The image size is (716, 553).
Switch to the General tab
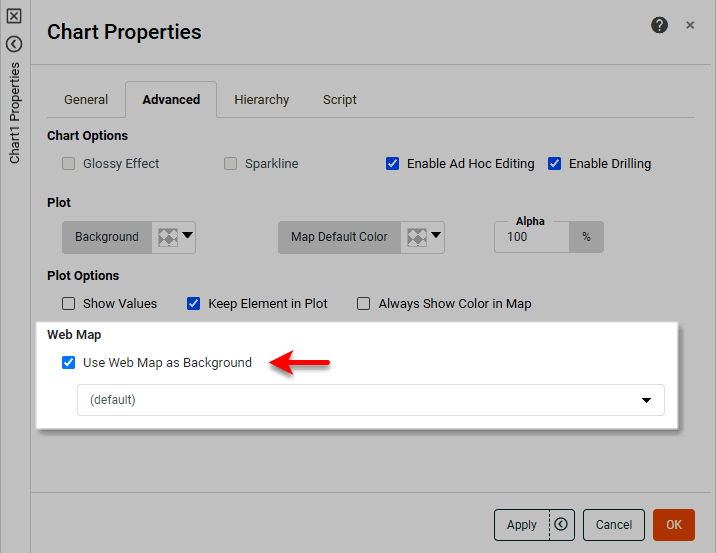tap(86, 100)
